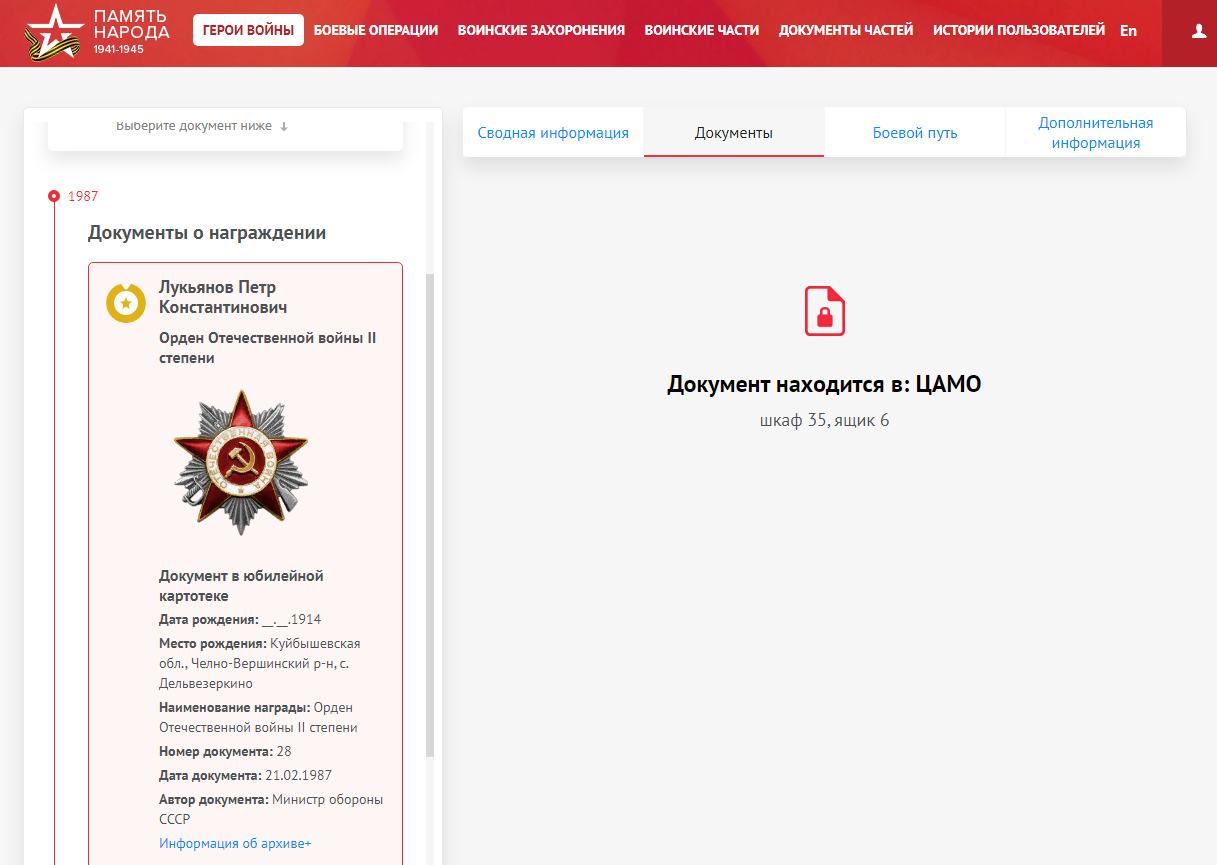Navigate to Воинские части
The image size is (1217, 865).
coord(701,30)
